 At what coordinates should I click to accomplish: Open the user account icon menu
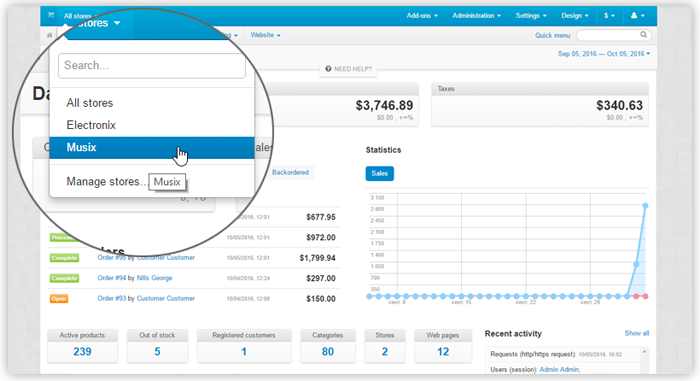coord(638,16)
